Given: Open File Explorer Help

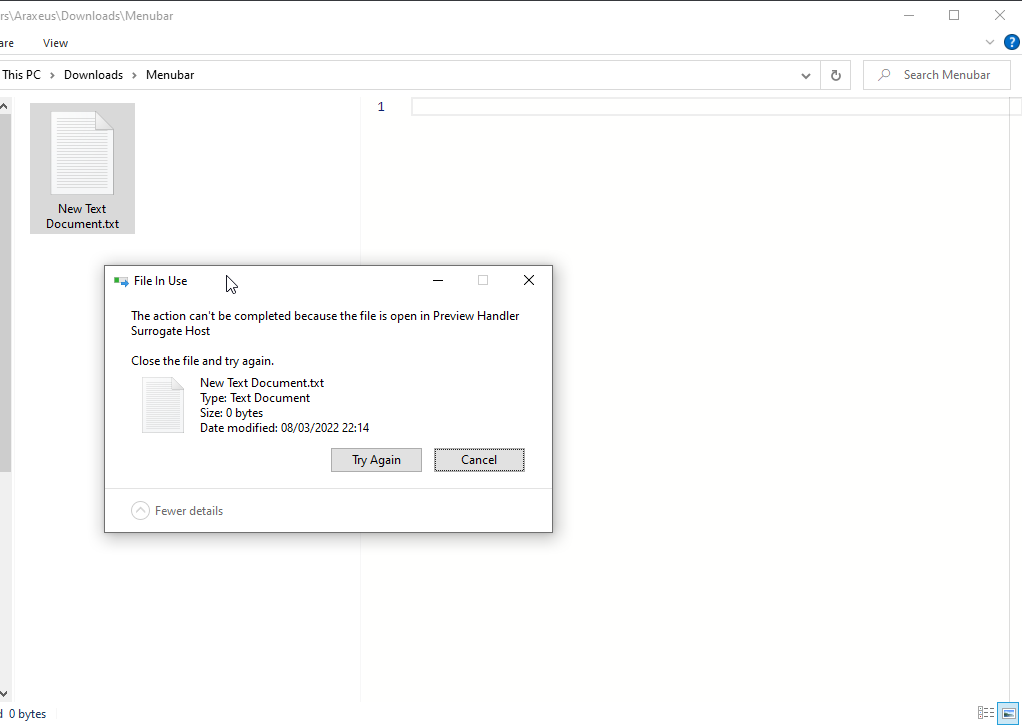Looking at the screenshot, I should coord(1011,42).
